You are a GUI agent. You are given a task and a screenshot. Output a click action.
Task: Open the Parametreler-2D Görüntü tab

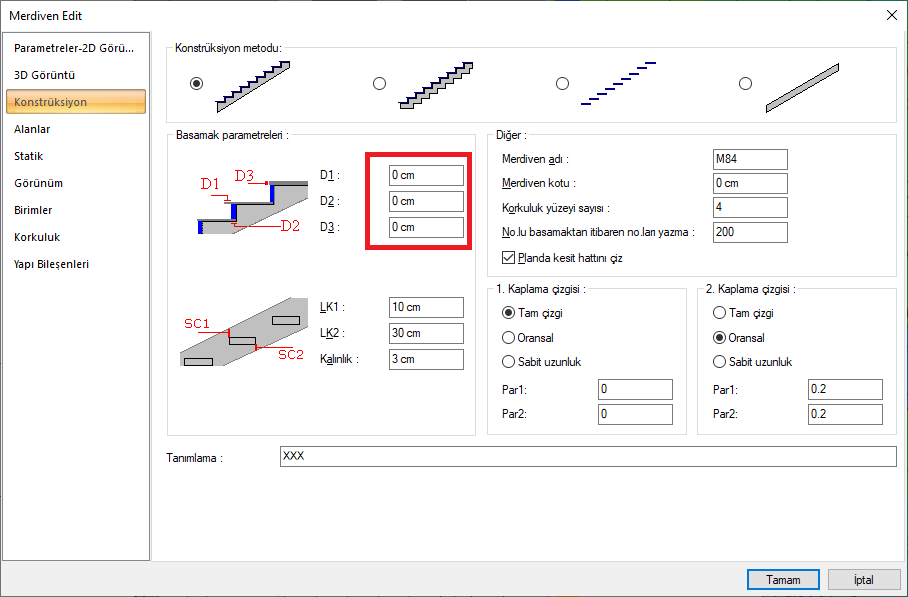point(74,48)
